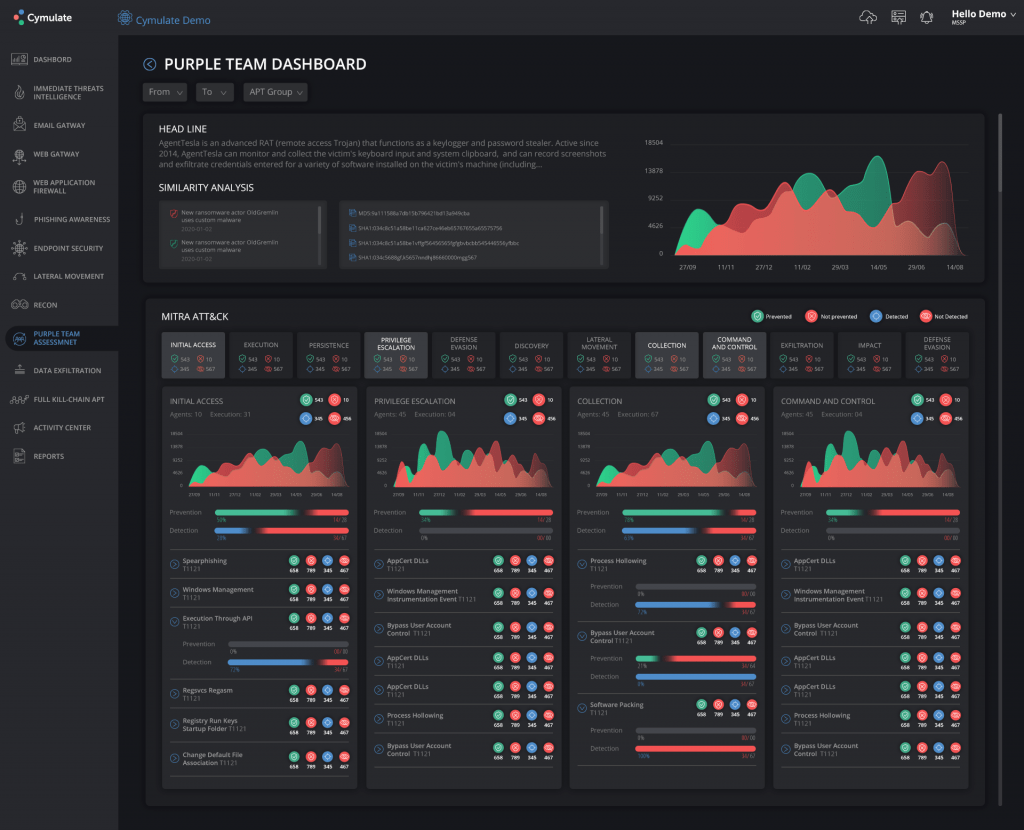
Task: Click the Cymulate Demo globe icon
Action: [124, 18]
